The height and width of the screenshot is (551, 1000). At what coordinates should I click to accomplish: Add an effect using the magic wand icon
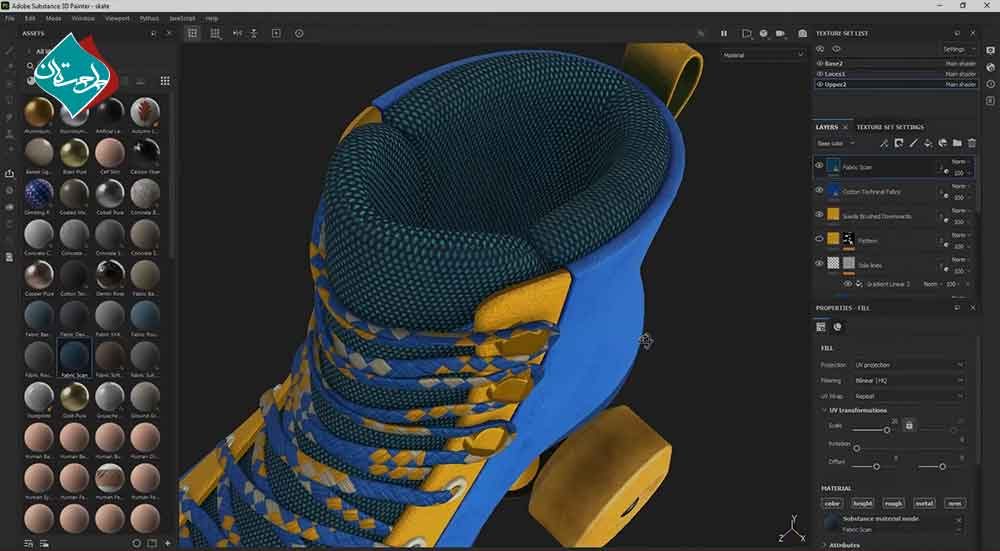[884, 143]
